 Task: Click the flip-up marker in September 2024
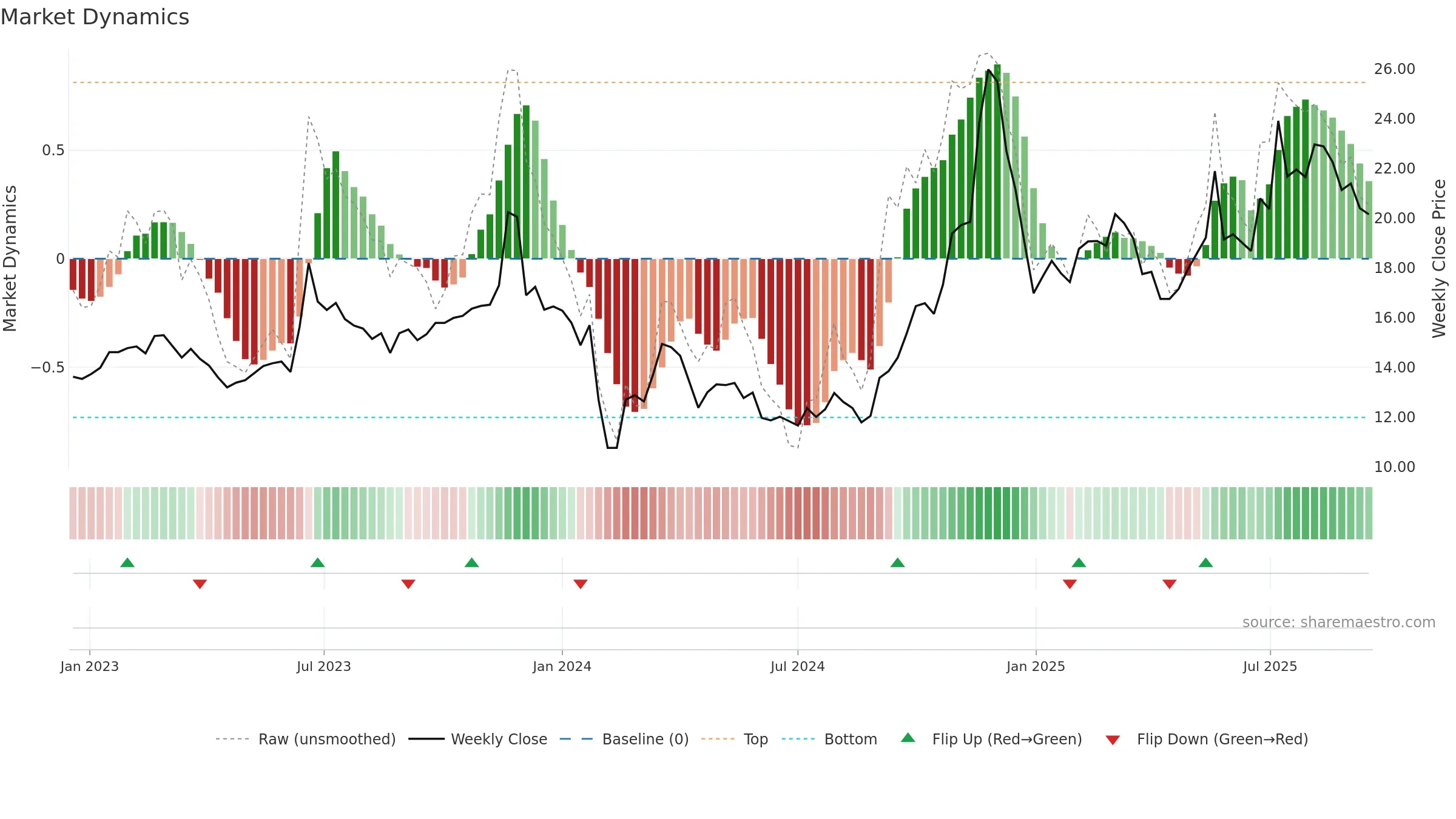898,562
